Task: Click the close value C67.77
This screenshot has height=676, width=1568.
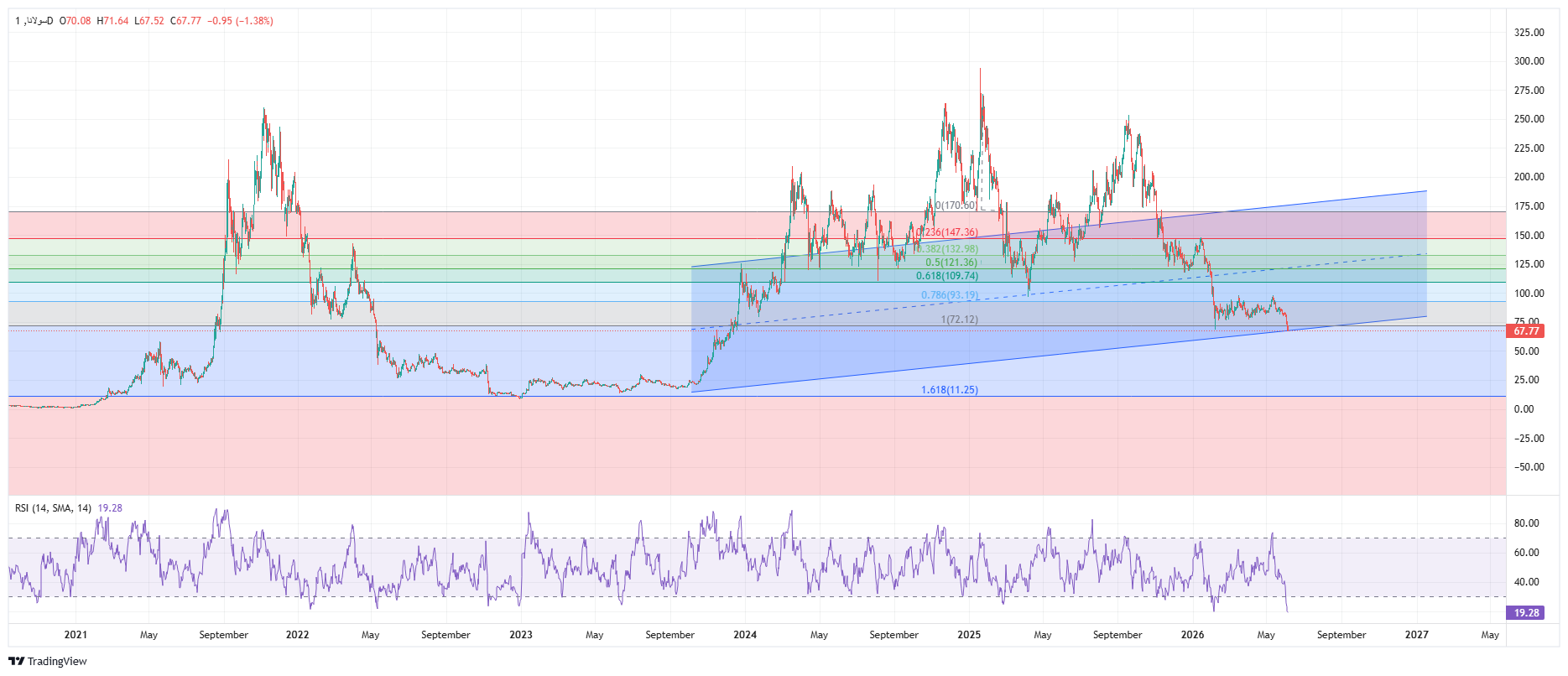Action: pyautogui.click(x=186, y=21)
